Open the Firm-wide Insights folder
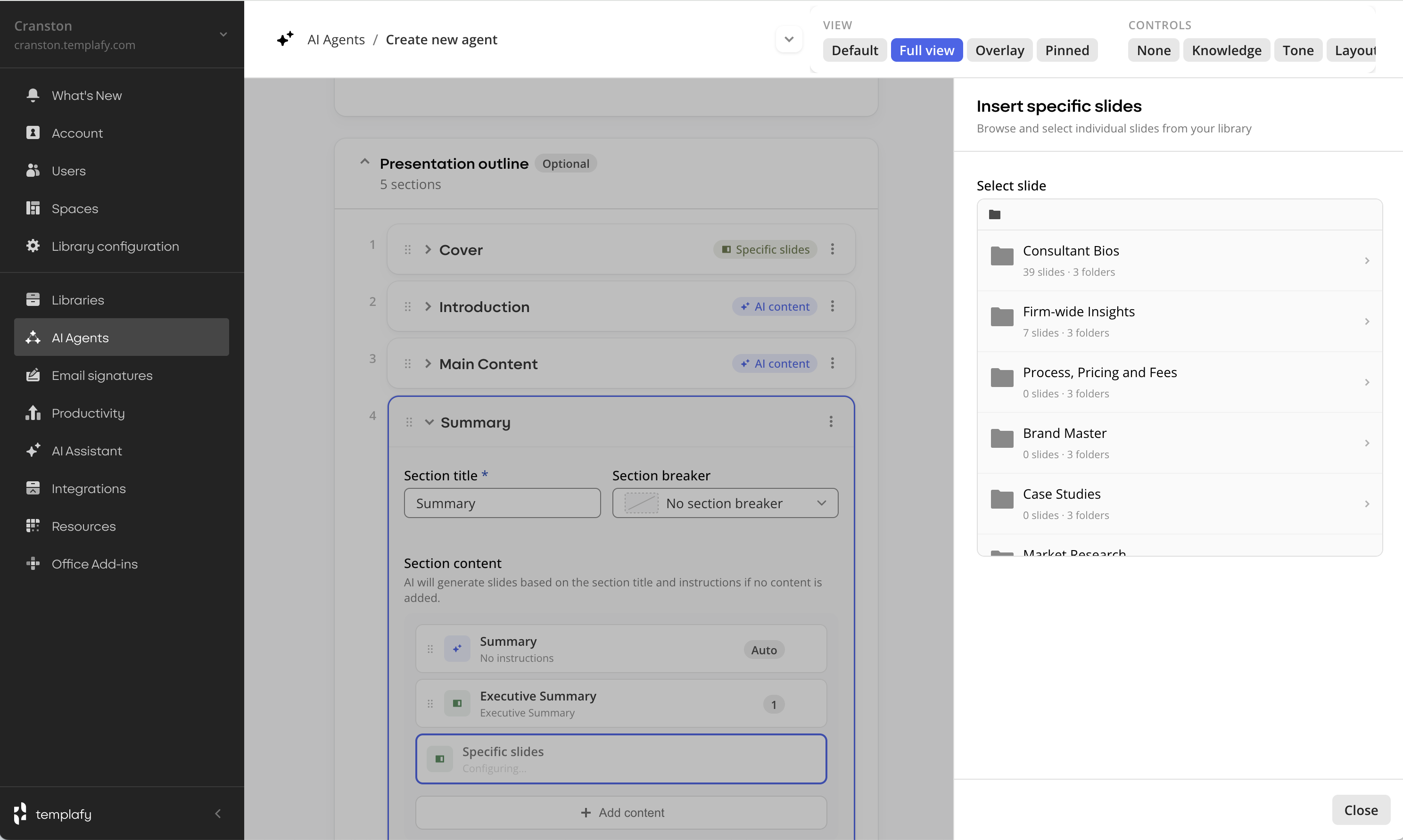This screenshot has width=1403, height=840. [x=1180, y=321]
